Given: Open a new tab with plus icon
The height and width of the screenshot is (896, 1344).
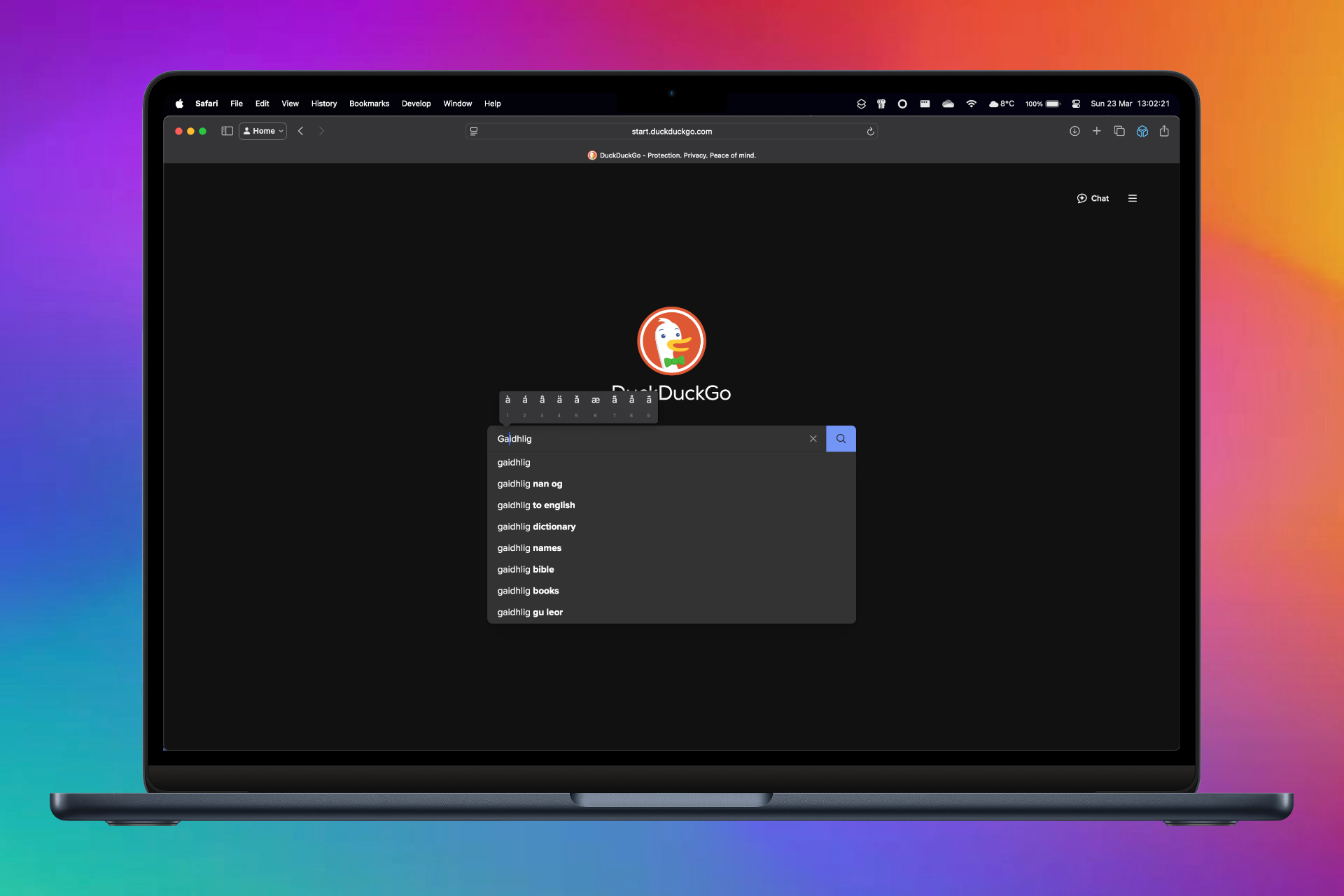Looking at the screenshot, I should pyautogui.click(x=1097, y=131).
